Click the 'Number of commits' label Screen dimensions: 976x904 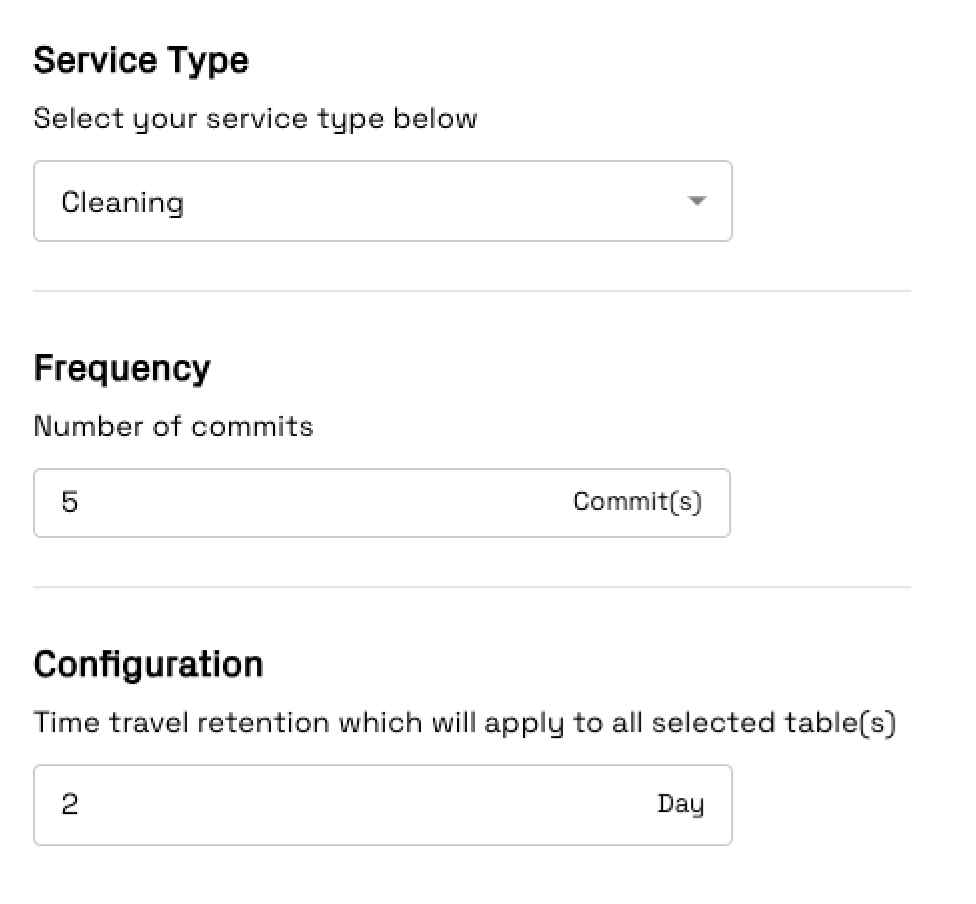coord(173,426)
